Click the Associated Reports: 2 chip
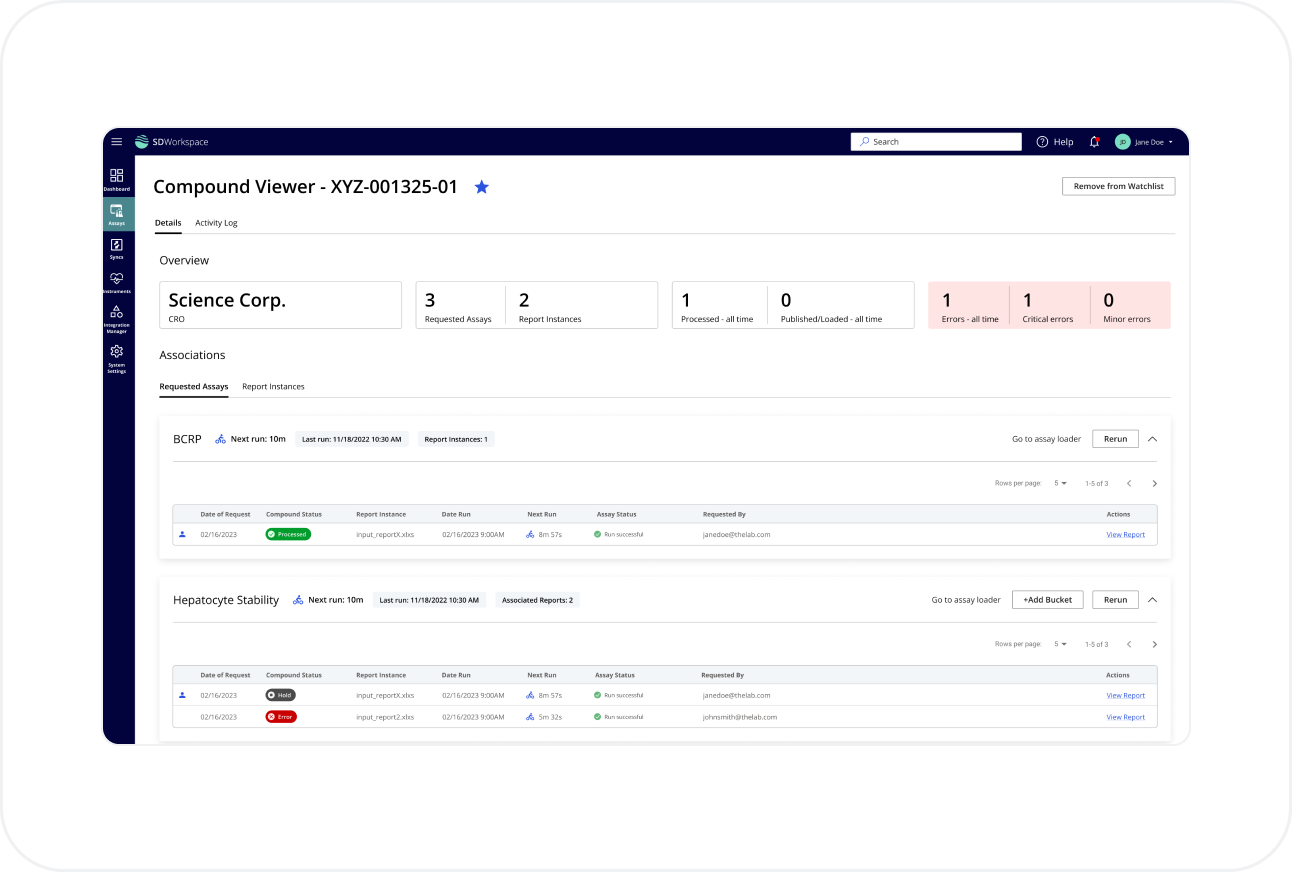Image resolution: width=1292 pixels, height=873 pixels. pyautogui.click(x=538, y=600)
